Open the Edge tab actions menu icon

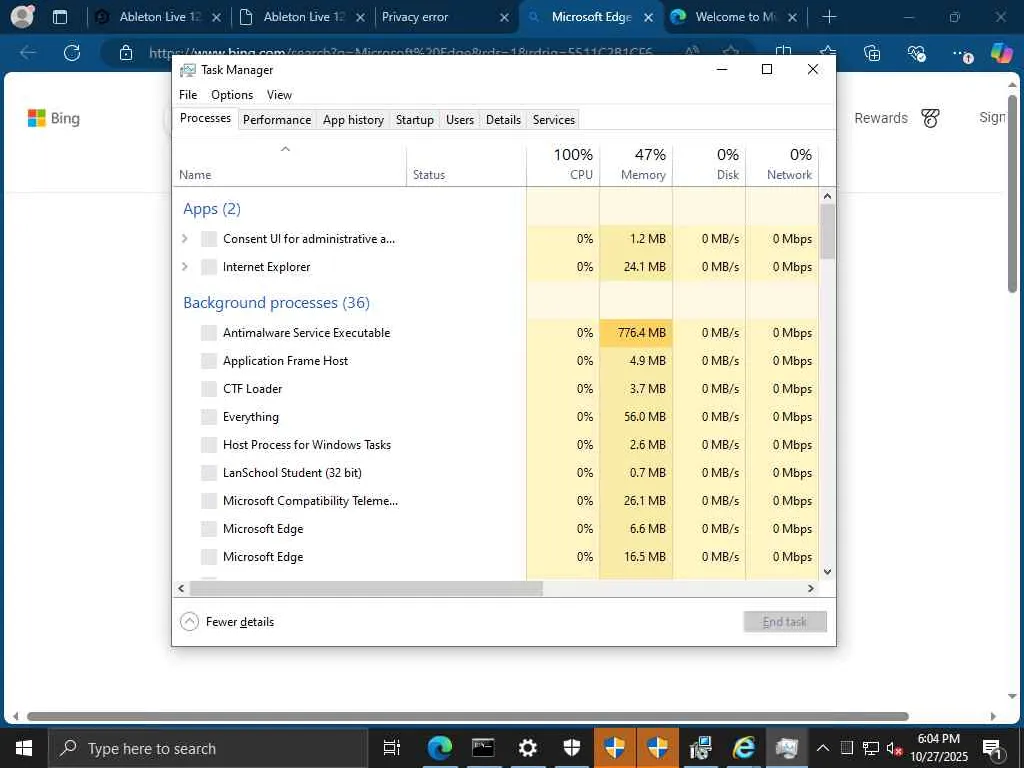click(59, 17)
